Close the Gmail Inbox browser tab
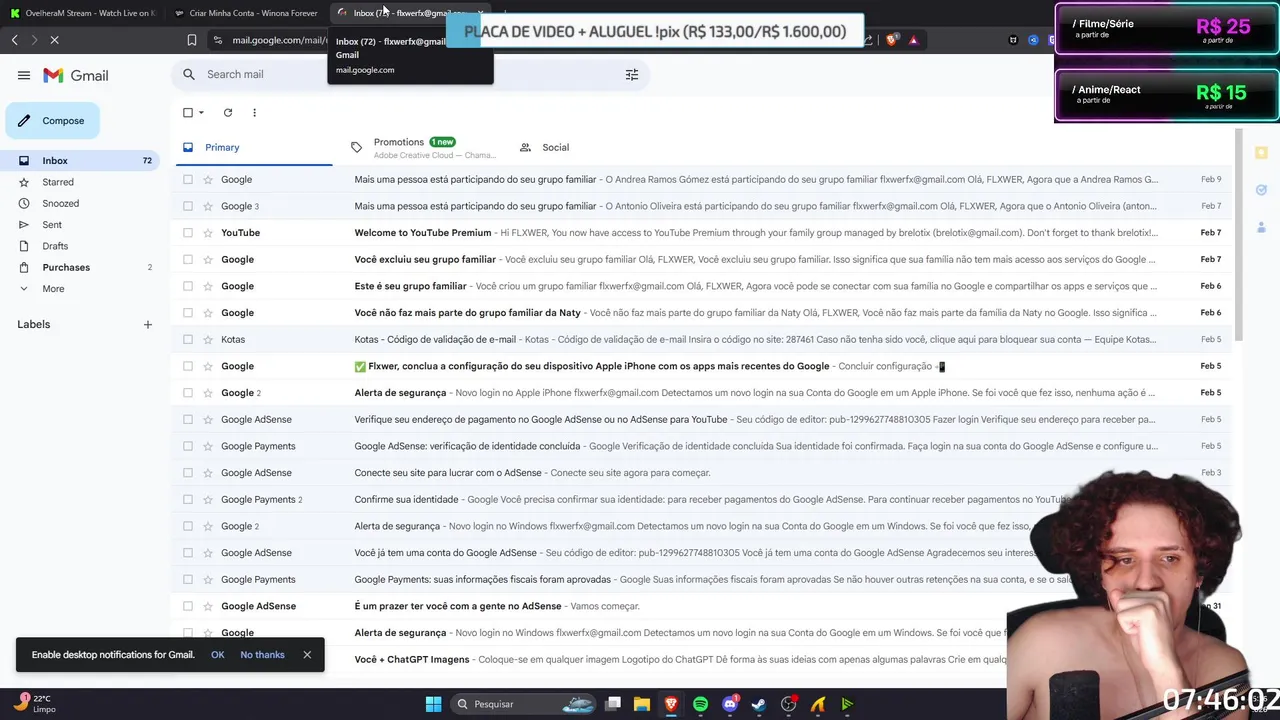Image resolution: width=1280 pixels, height=720 pixels. 480,13
